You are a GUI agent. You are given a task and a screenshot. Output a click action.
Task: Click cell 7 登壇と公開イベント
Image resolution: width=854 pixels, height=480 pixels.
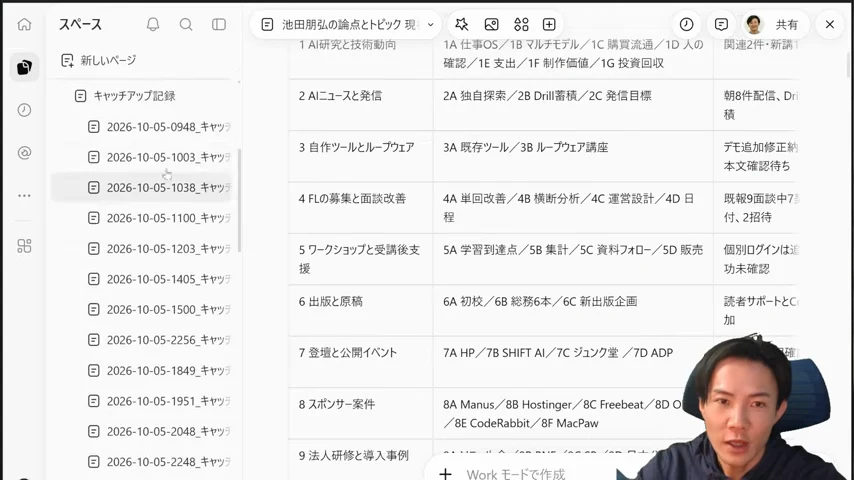[x=361, y=362]
